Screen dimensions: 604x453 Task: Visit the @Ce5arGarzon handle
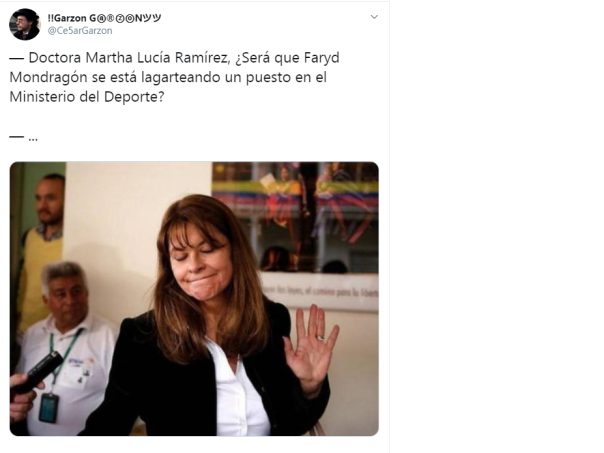click(x=80, y=31)
